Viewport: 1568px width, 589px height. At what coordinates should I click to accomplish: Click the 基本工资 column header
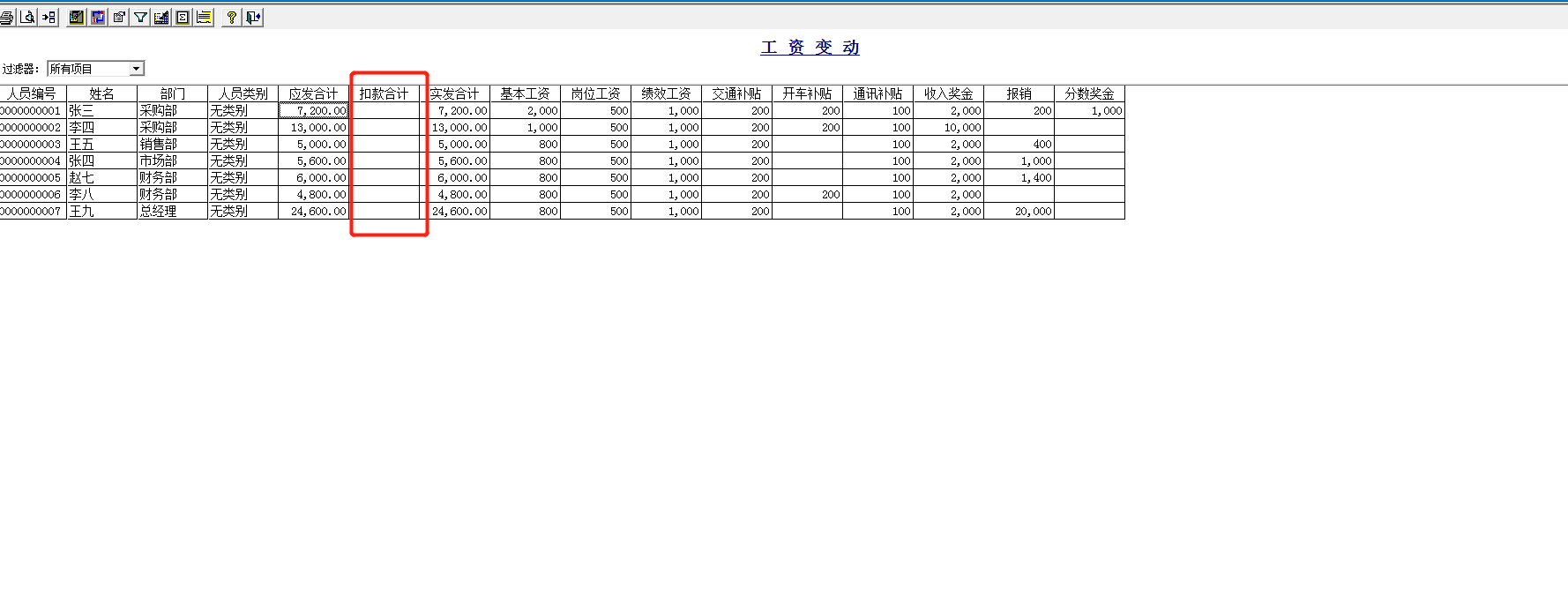pos(525,93)
